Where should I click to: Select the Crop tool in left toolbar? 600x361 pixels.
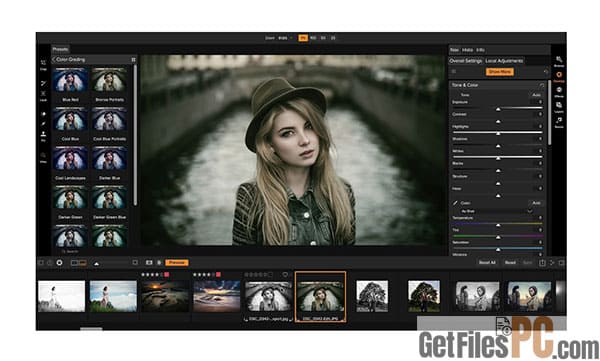pyautogui.click(x=43, y=64)
